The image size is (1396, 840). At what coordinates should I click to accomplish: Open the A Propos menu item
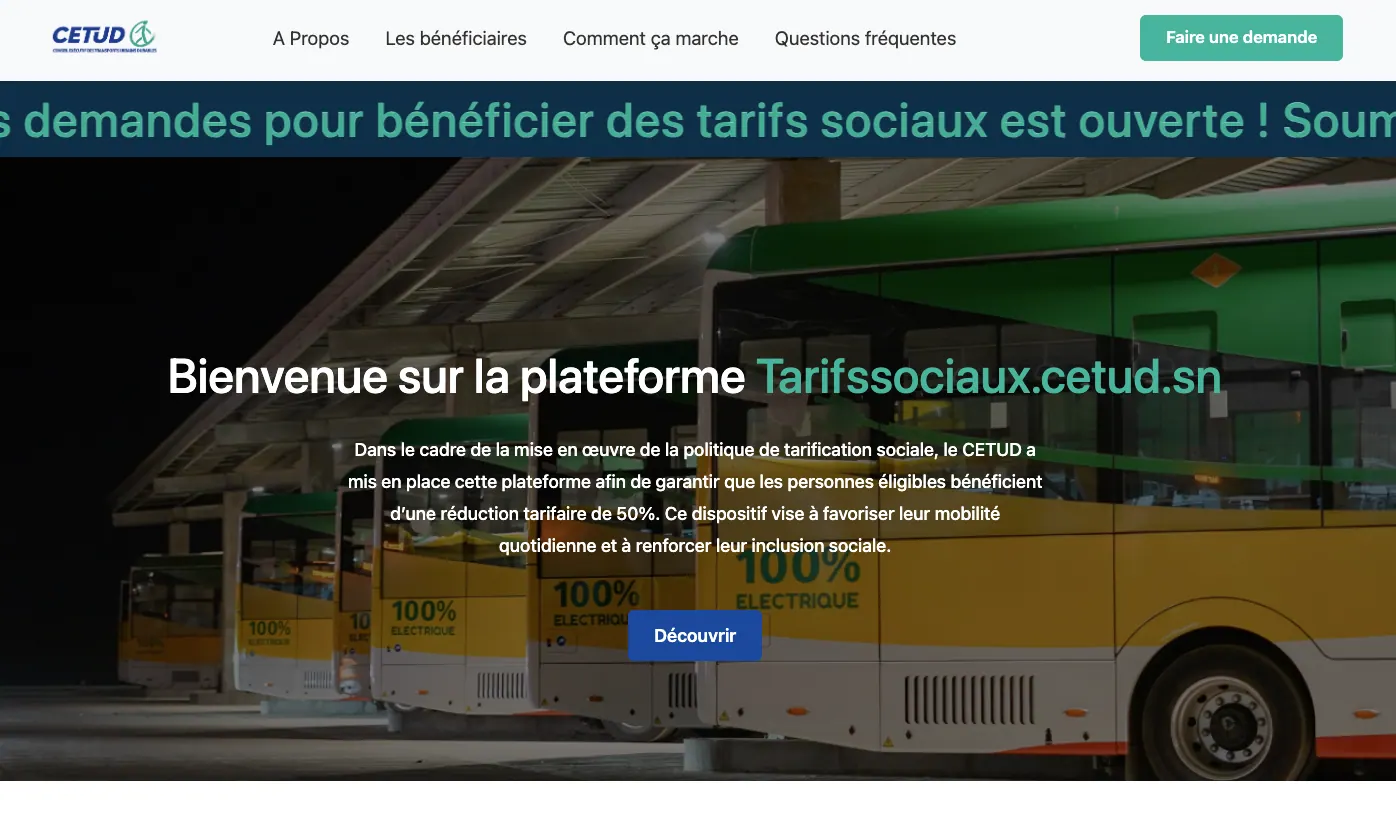311,39
